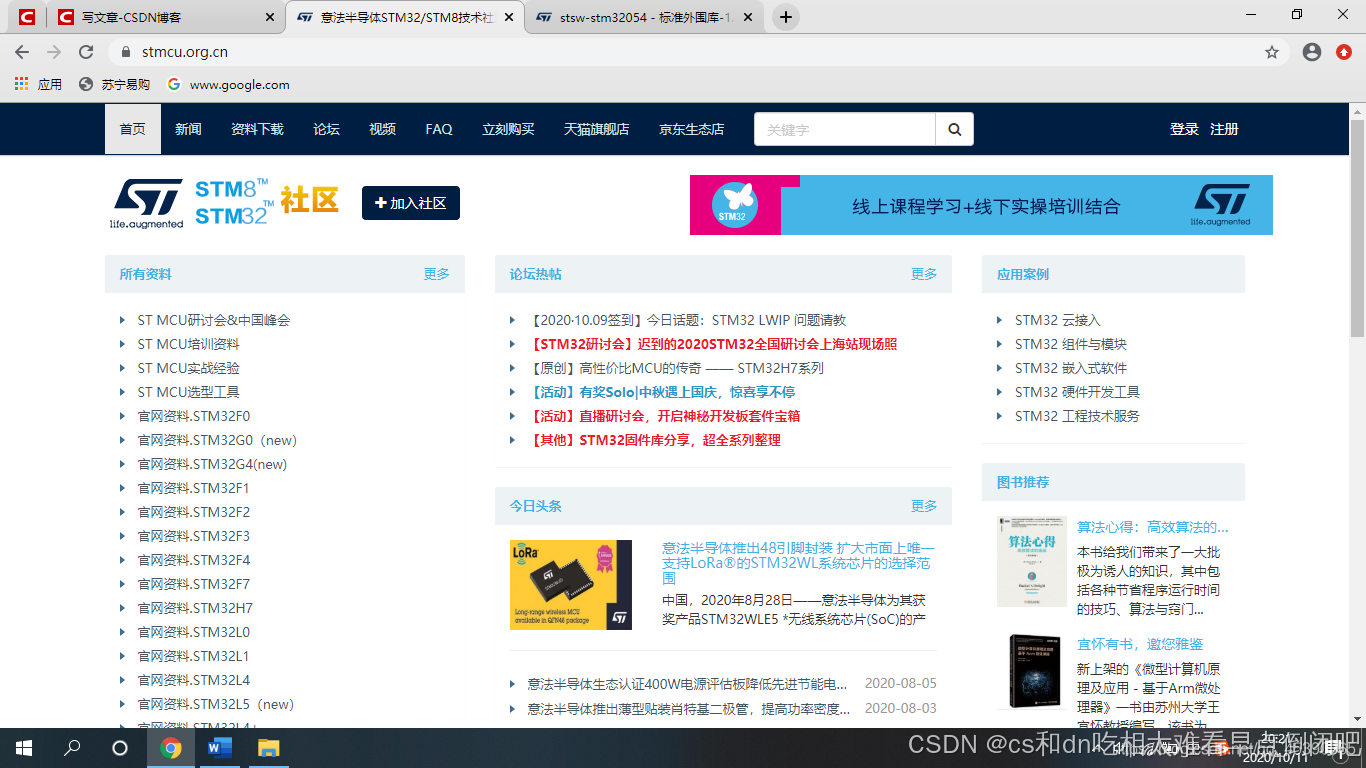1366x768 pixels.
Task: Open 官网资料.STM32F0 item
Action: 193,416
